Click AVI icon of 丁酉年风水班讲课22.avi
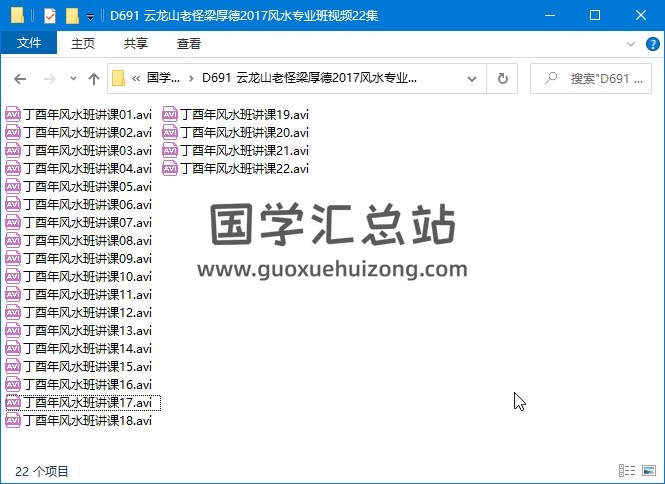Viewport: 665px width, 484px height. (170, 168)
